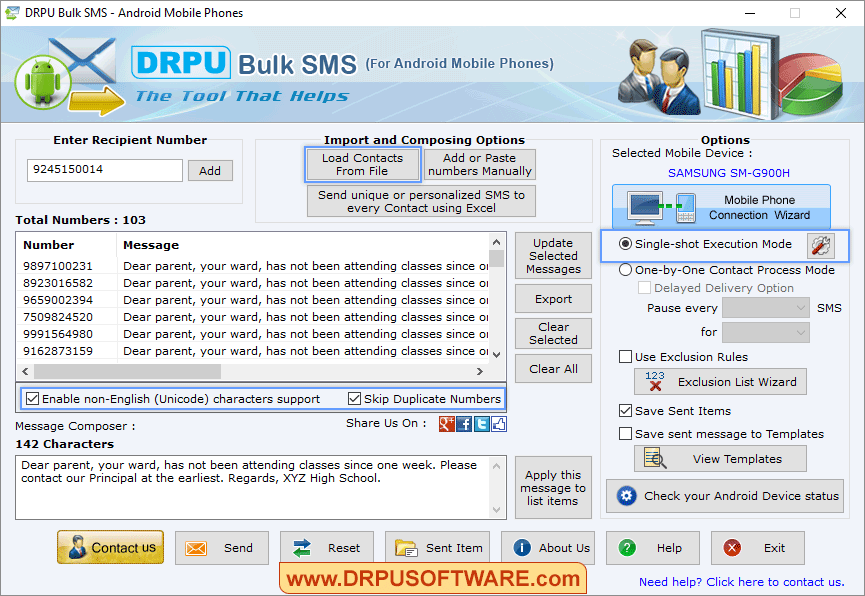Toggle non-English Unicode characters support
Viewport: 865px width, 596px height.
pos(33,398)
